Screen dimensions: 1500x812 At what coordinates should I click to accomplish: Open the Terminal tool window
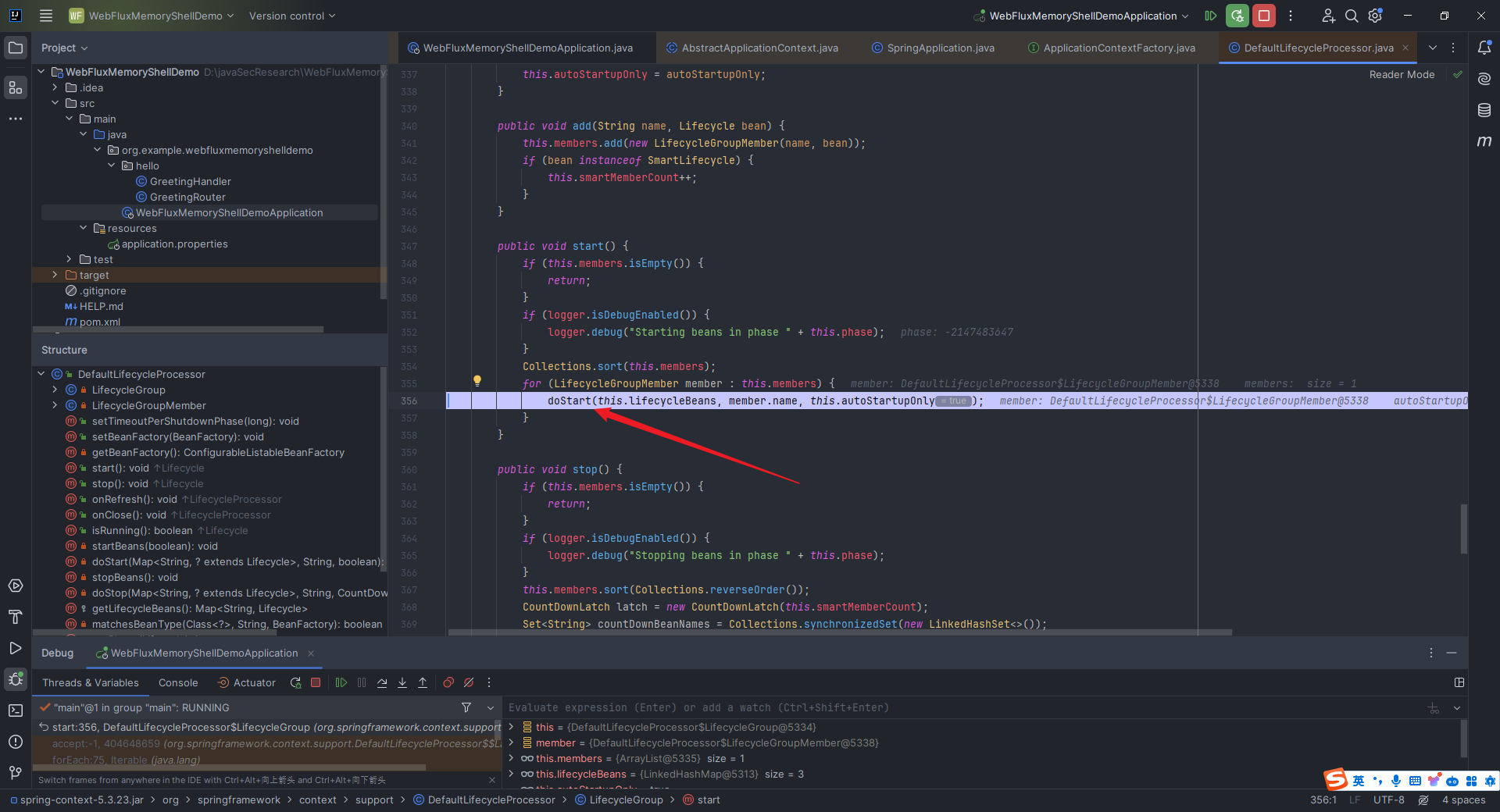[16, 710]
